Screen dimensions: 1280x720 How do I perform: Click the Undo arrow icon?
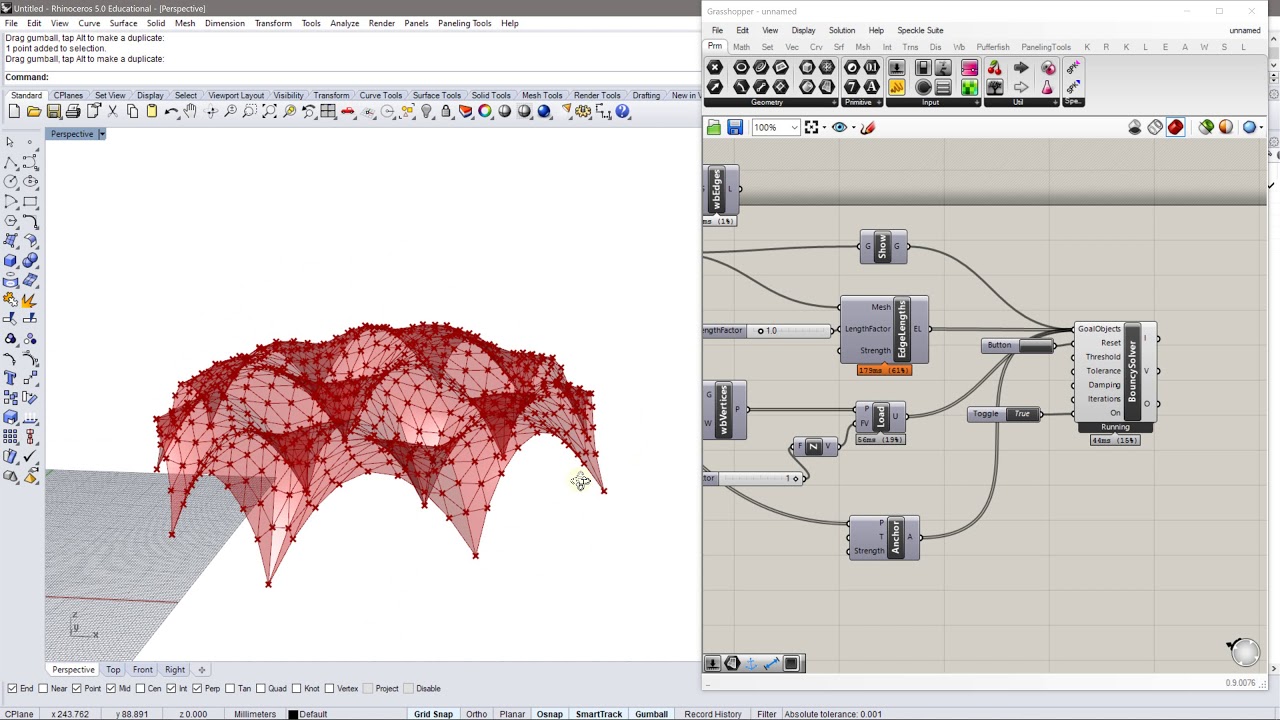pos(171,112)
